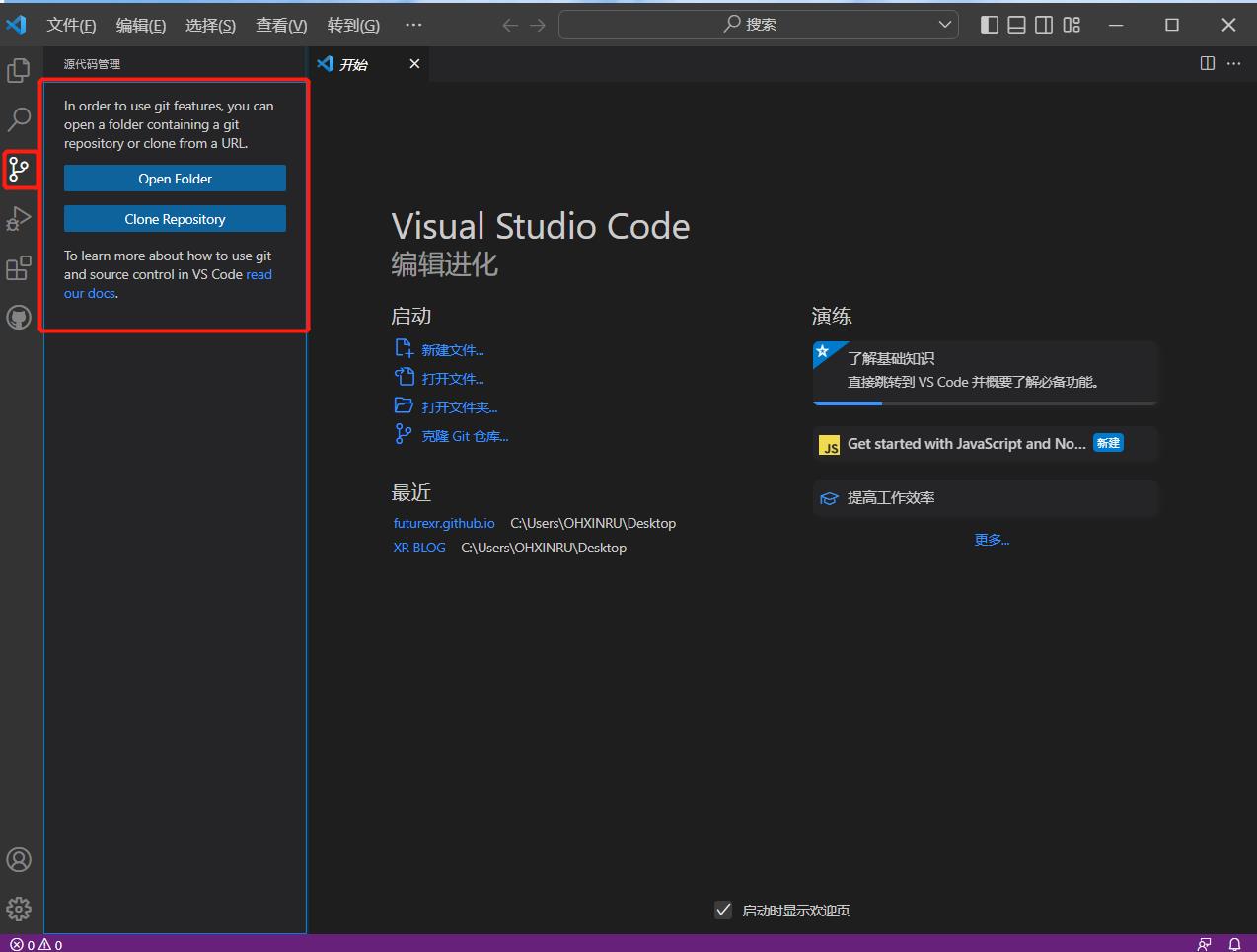
Task: Open editor More Actions ellipsis
Action: (1234, 63)
